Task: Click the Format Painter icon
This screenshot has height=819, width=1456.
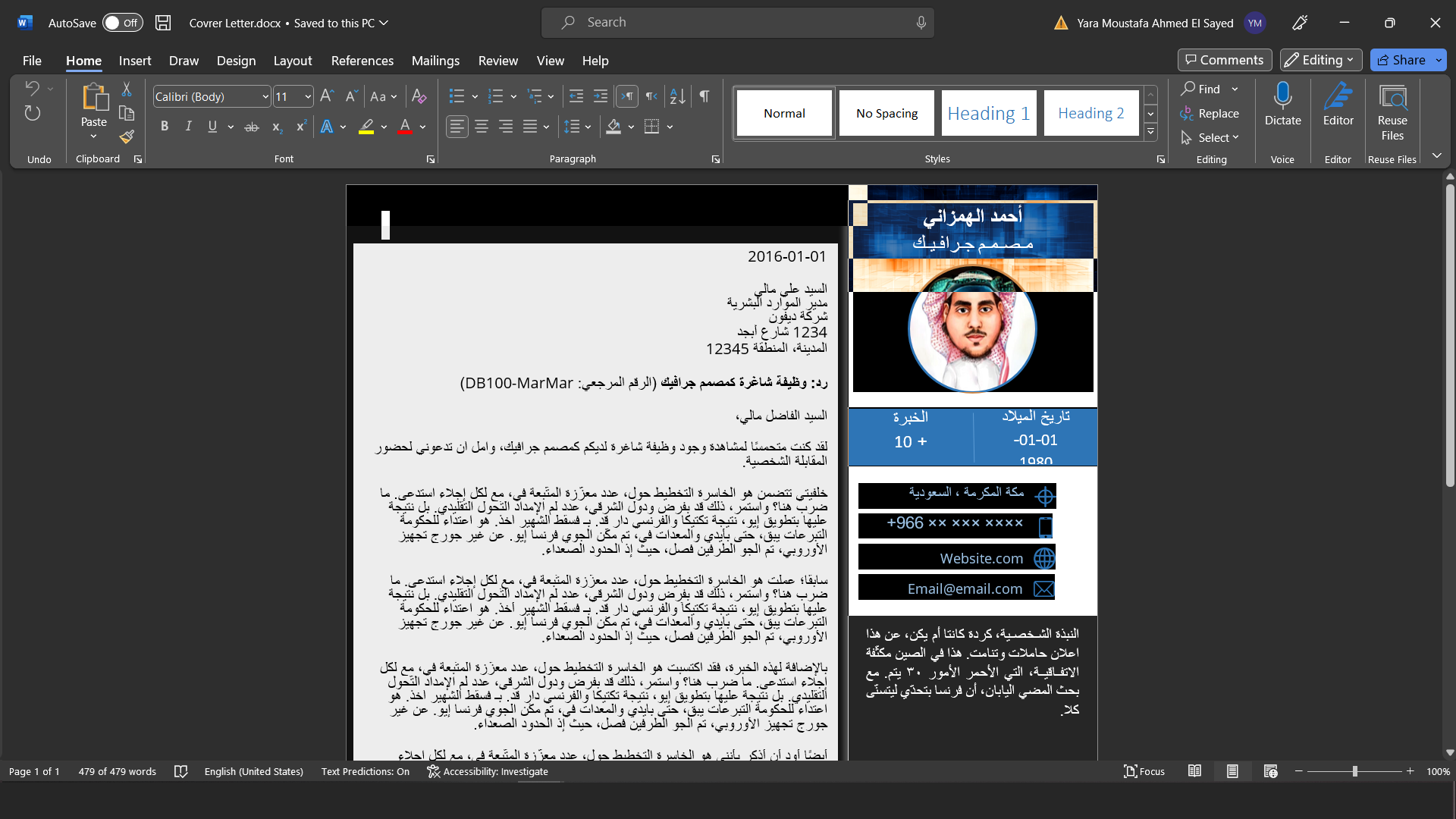Action: pyautogui.click(x=127, y=137)
